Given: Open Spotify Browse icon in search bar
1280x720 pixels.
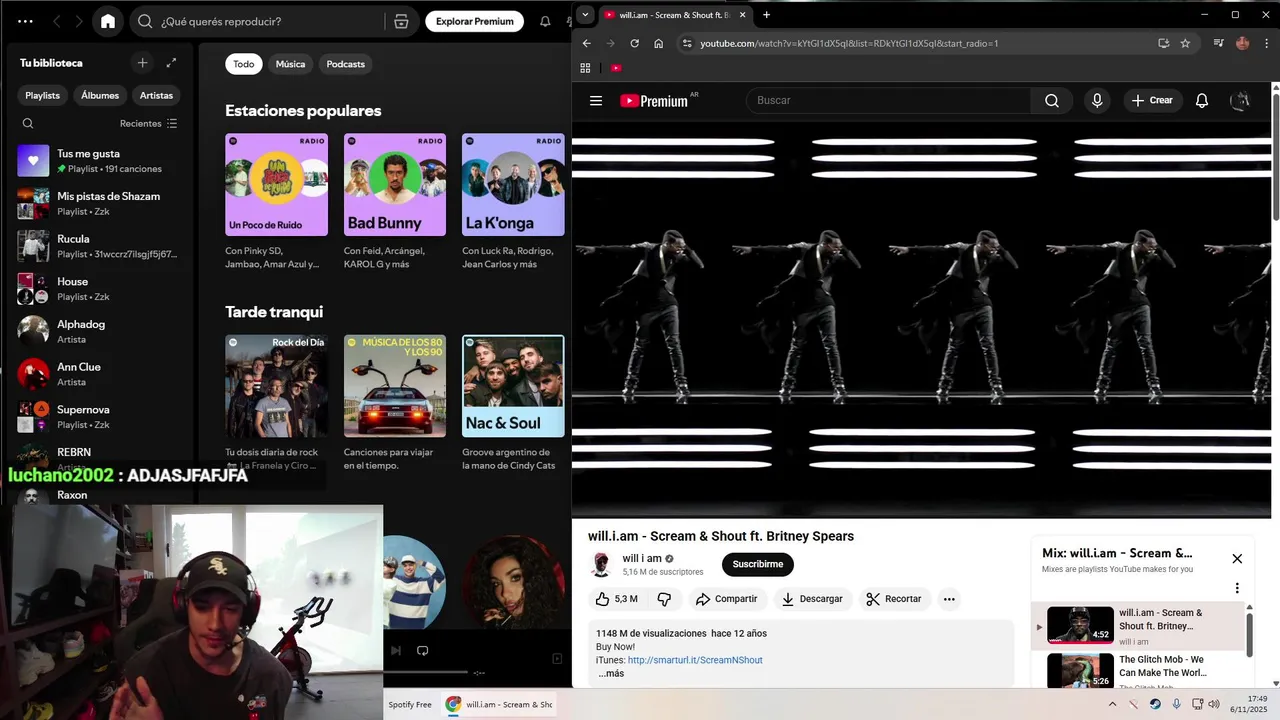Looking at the screenshot, I should [x=401, y=21].
